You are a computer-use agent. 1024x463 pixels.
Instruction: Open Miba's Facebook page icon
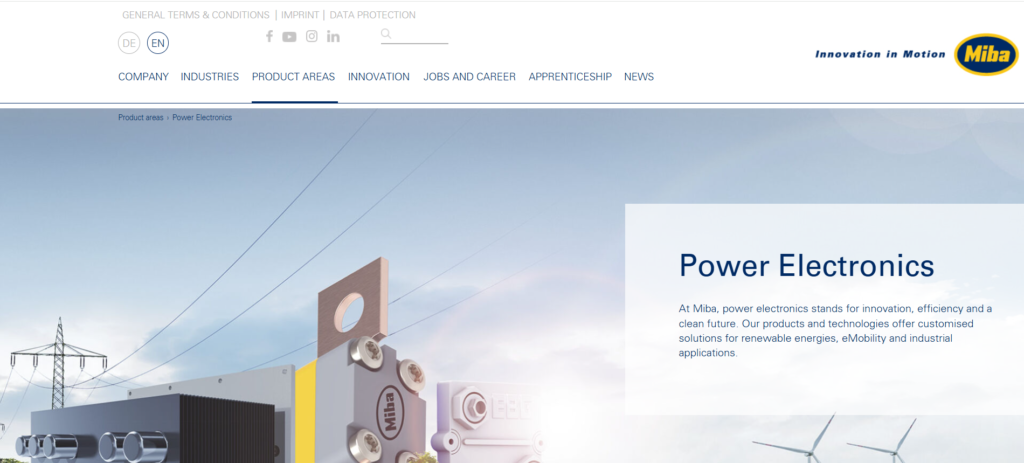coord(269,37)
